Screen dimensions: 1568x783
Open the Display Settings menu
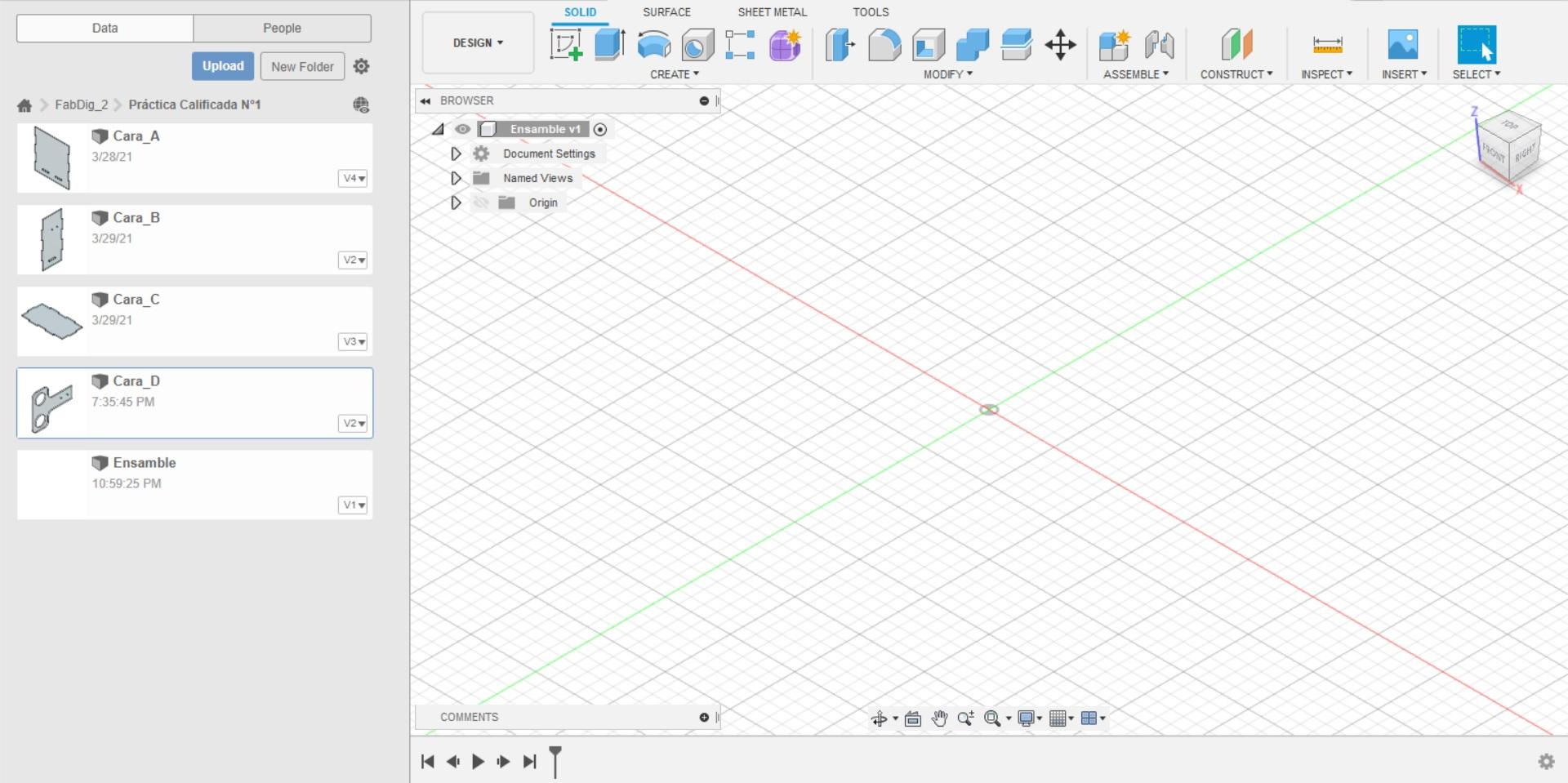pyautogui.click(x=1030, y=718)
